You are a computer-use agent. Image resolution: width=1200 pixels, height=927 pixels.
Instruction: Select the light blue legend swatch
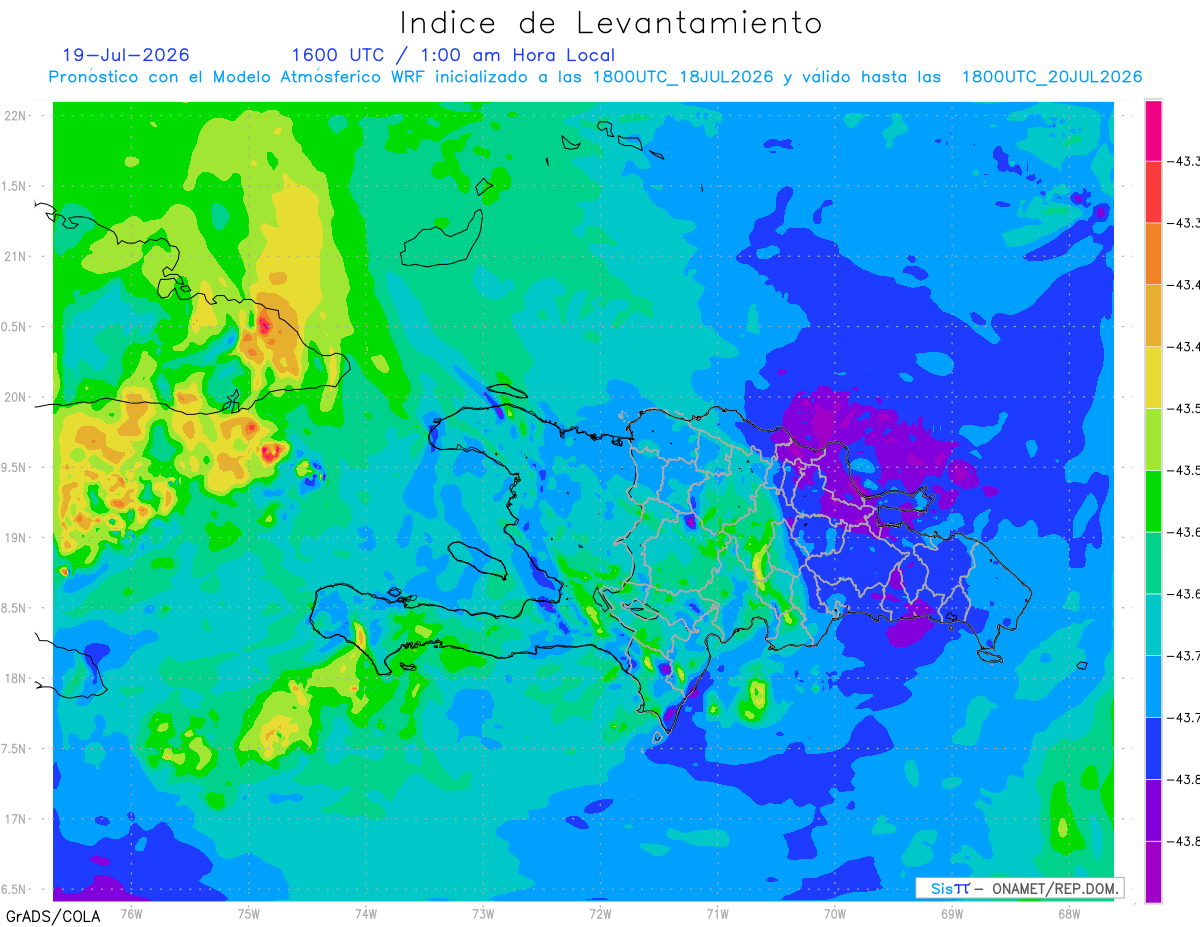[1153, 686]
